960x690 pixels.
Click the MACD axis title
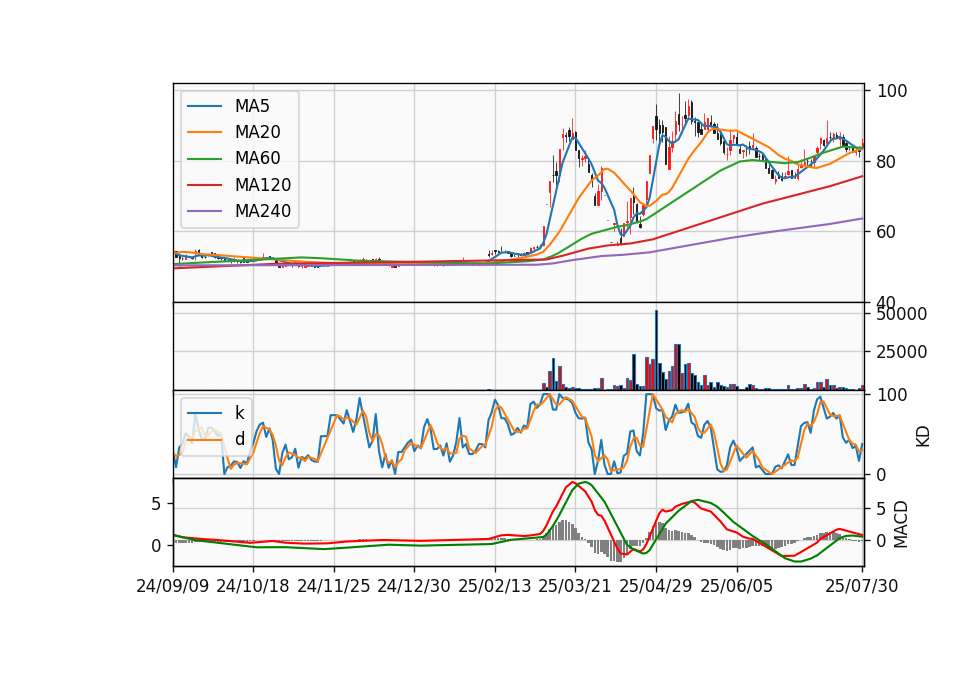click(901, 524)
